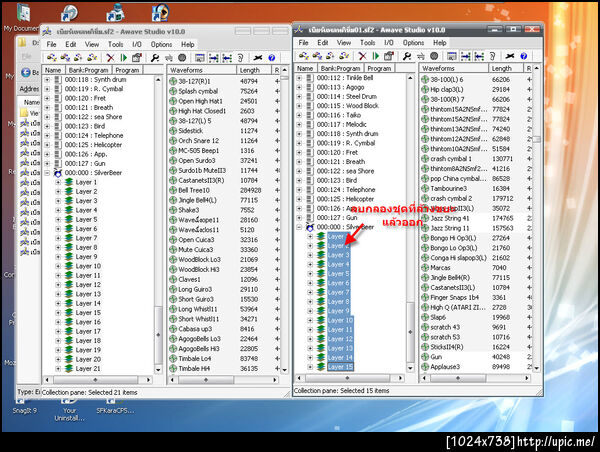
Task: Toggle right-pointing blue arrow button in left Awave toolbar
Action: (214, 58)
